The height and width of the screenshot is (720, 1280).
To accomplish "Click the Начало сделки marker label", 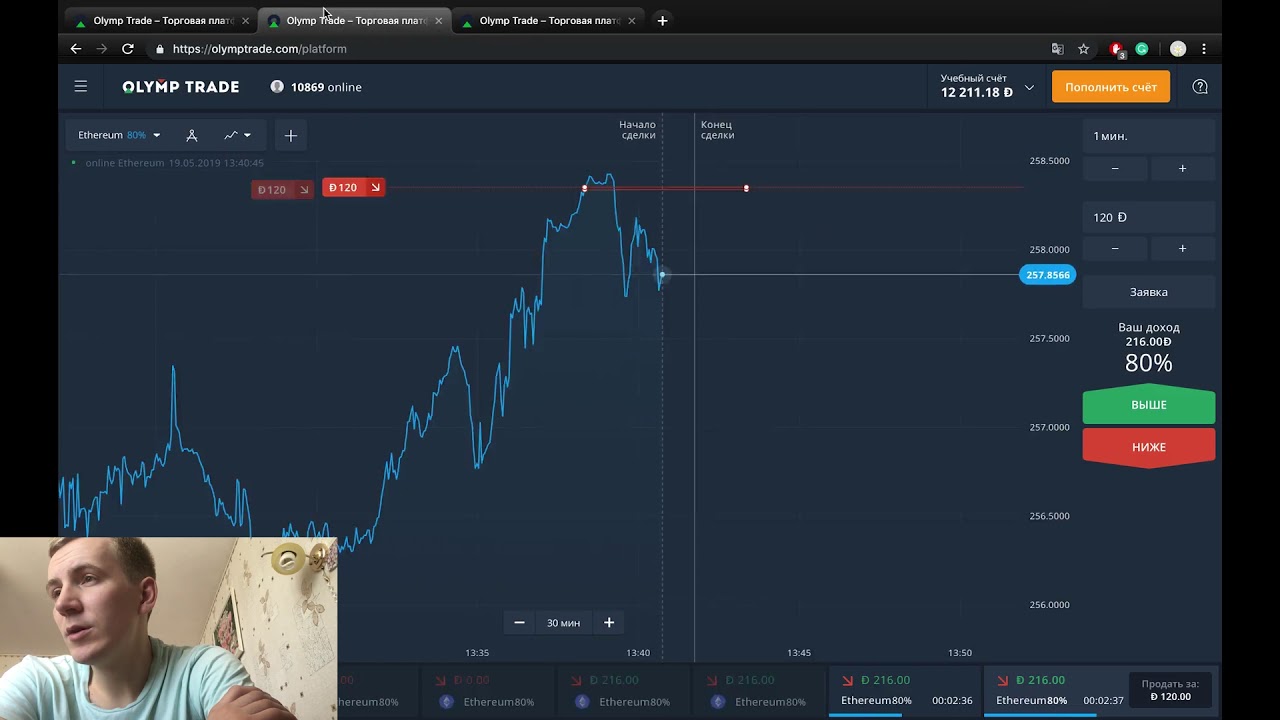I will [x=638, y=130].
